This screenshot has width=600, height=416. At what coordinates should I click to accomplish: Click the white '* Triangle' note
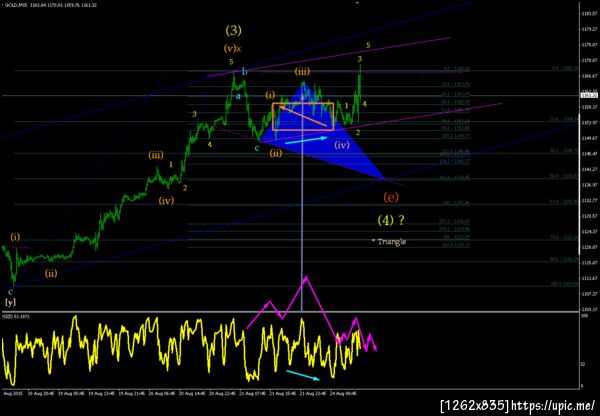click(388, 241)
